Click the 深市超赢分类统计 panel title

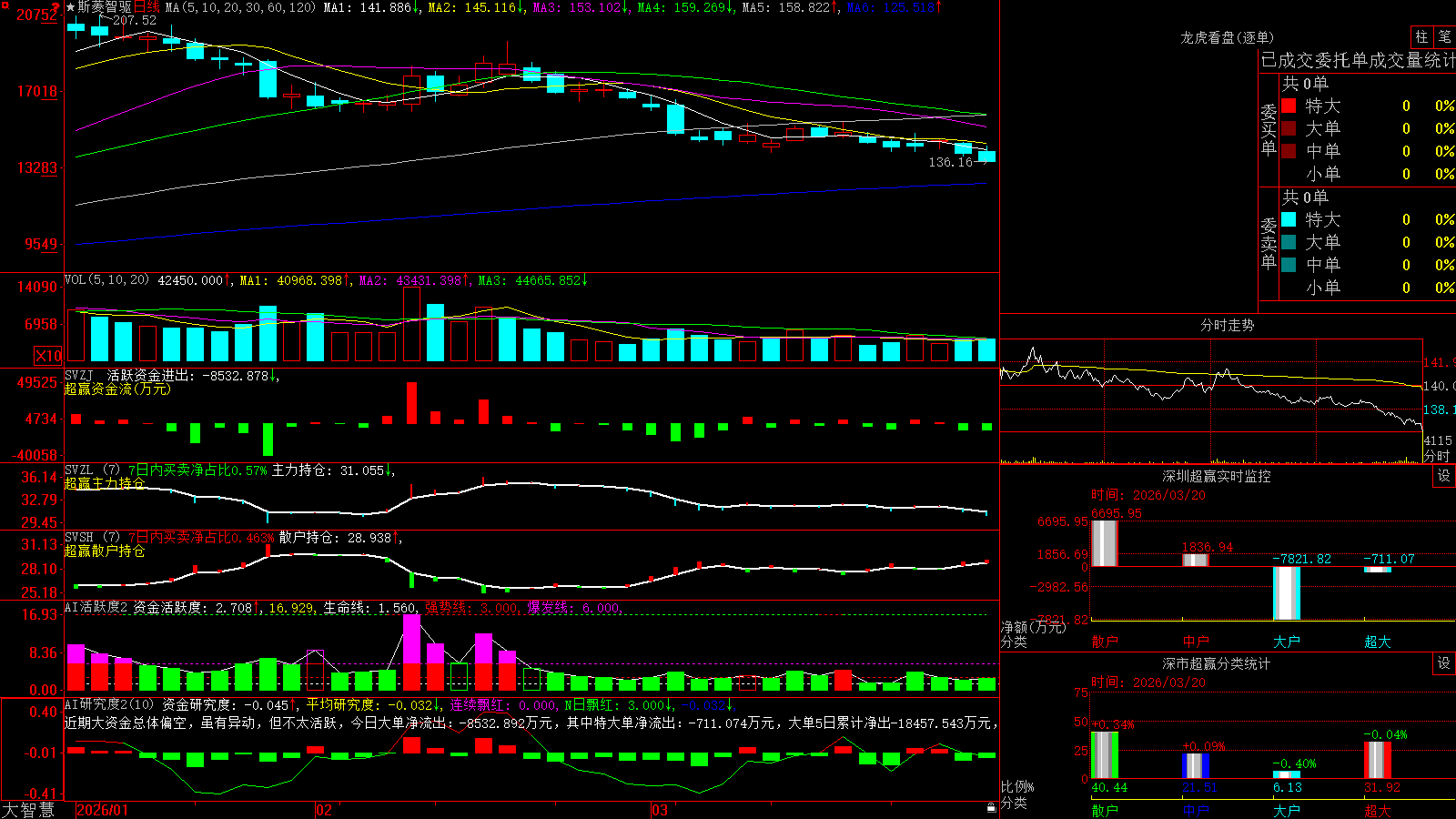coord(1216,663)
